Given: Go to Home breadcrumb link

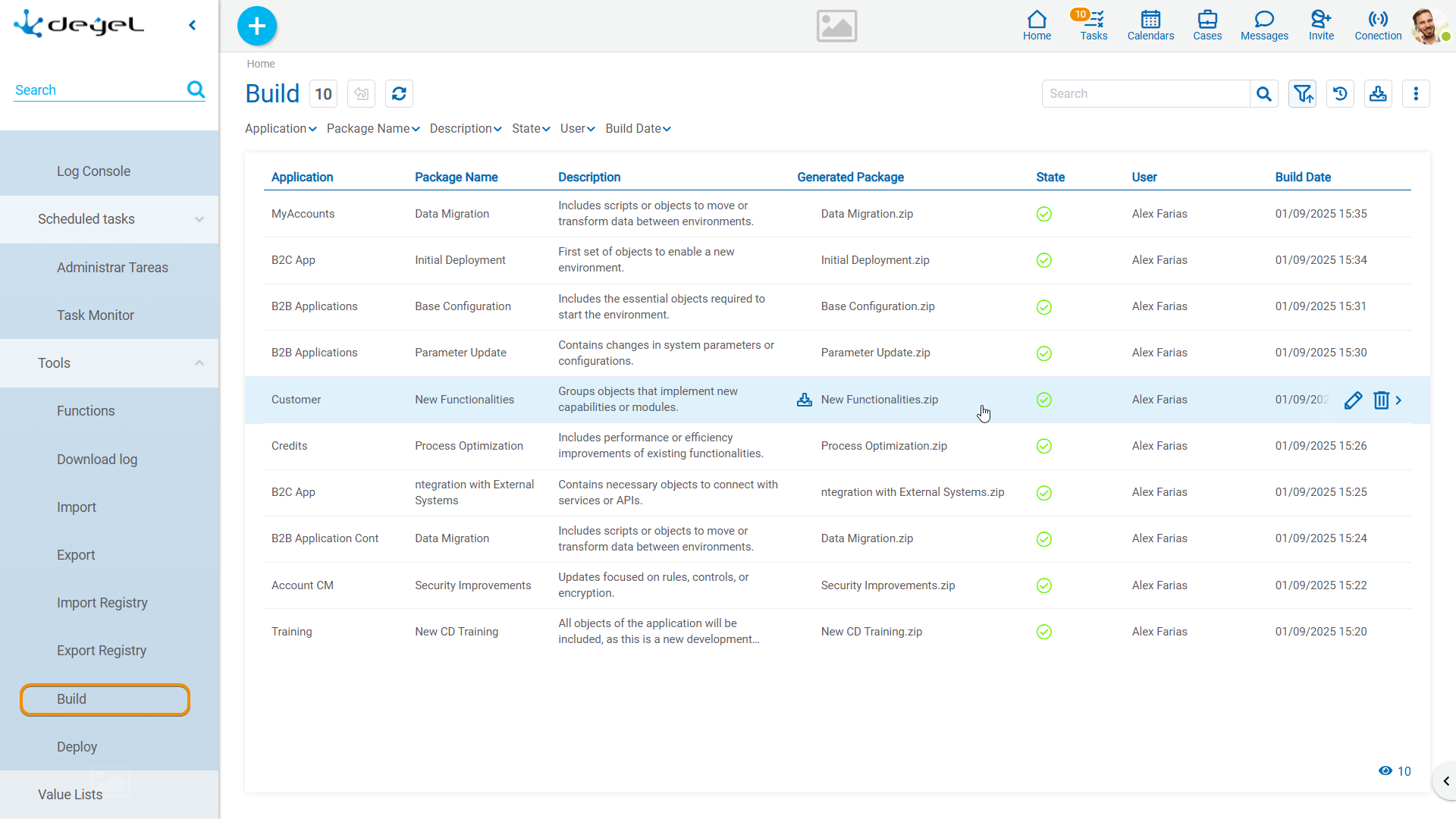Looking at the screenshot, I should [x=260, y=64].
